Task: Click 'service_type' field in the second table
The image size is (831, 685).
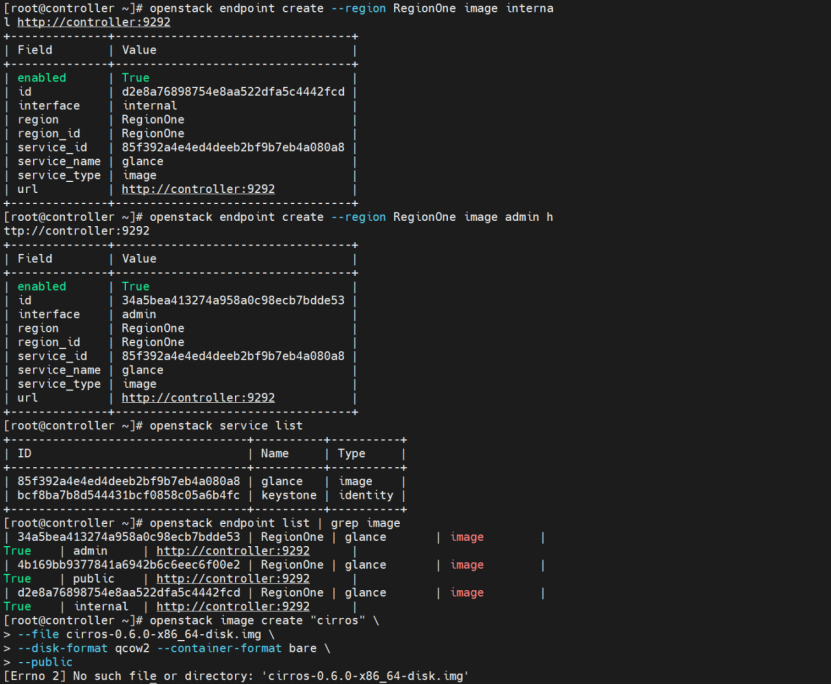Action: [59, 384]
